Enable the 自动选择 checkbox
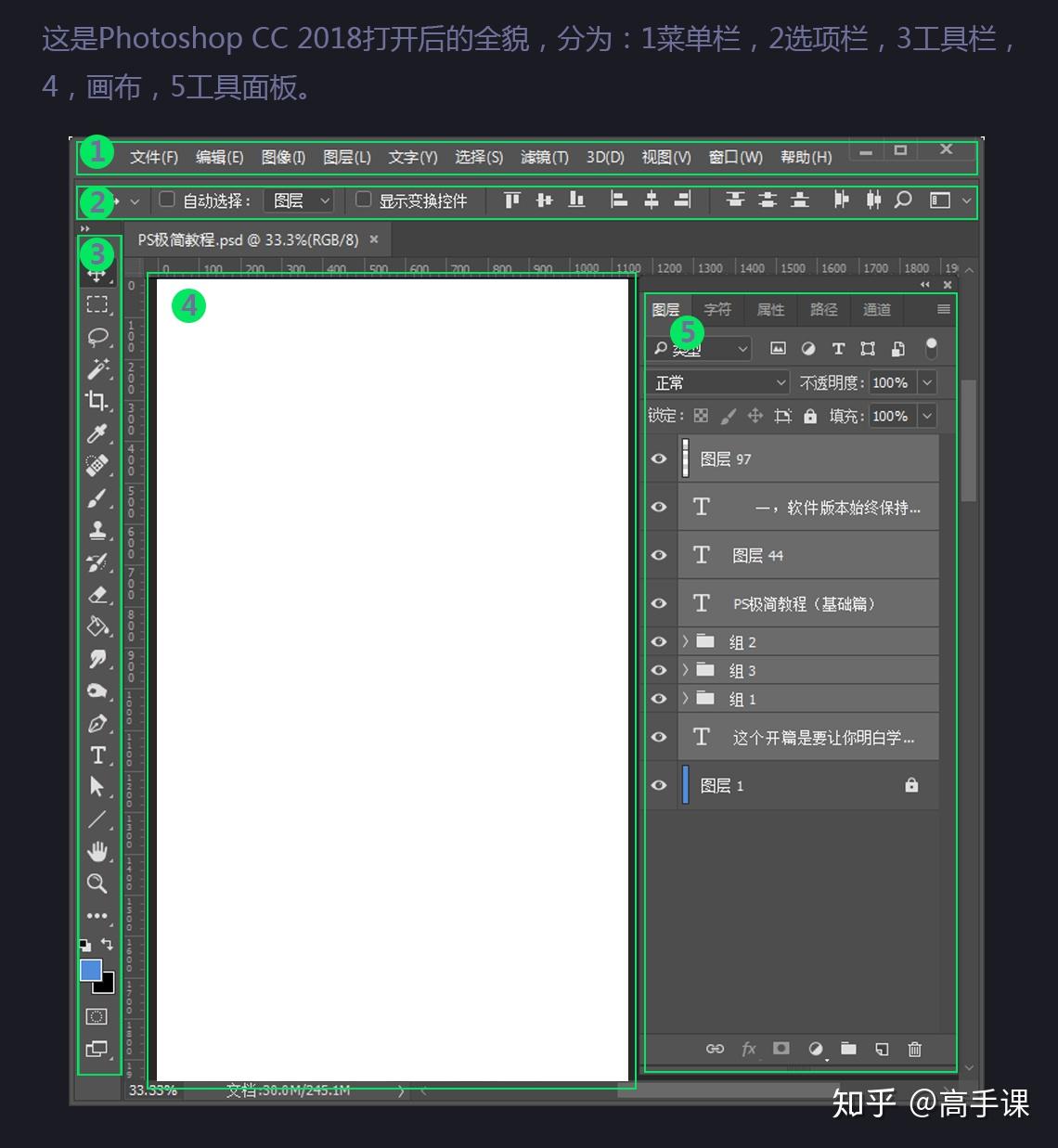The height and width of the screenshot is (1148, 1058). coord(167,200)
